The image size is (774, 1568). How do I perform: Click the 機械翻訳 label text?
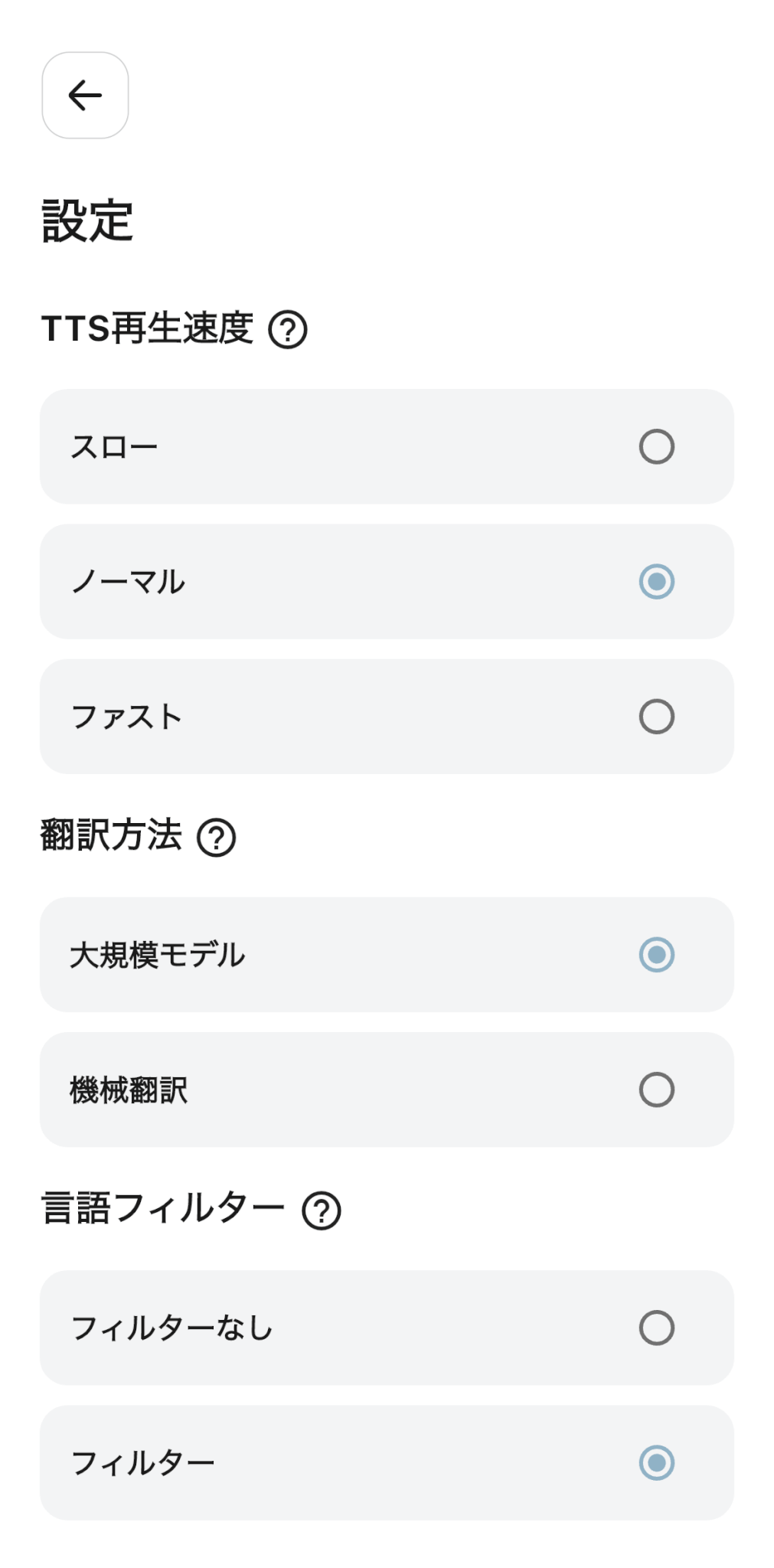point(129,1089)
